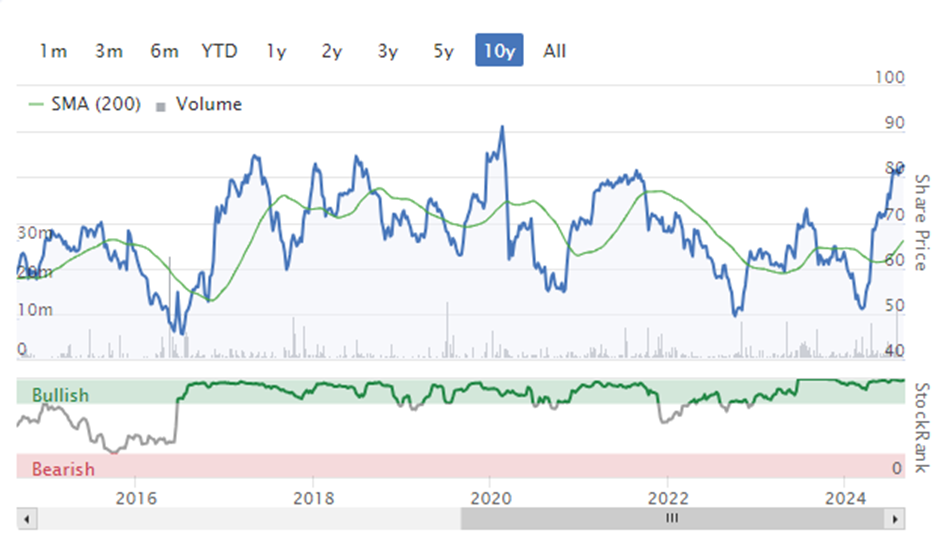This screenshot has height=539, width=940.
Task: Select the 6m time range
Action: pos(164,51)
